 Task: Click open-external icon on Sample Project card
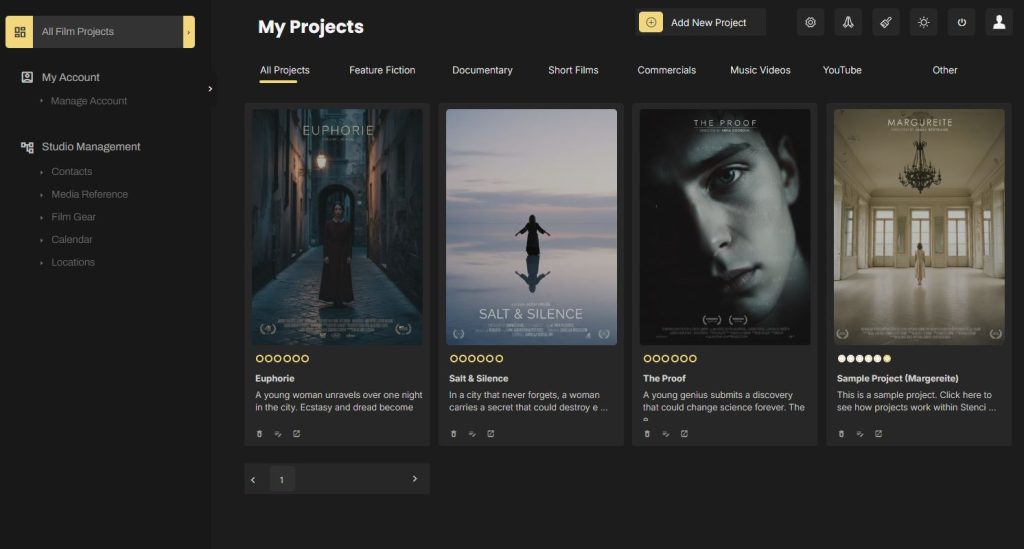(x=878, y=433)
